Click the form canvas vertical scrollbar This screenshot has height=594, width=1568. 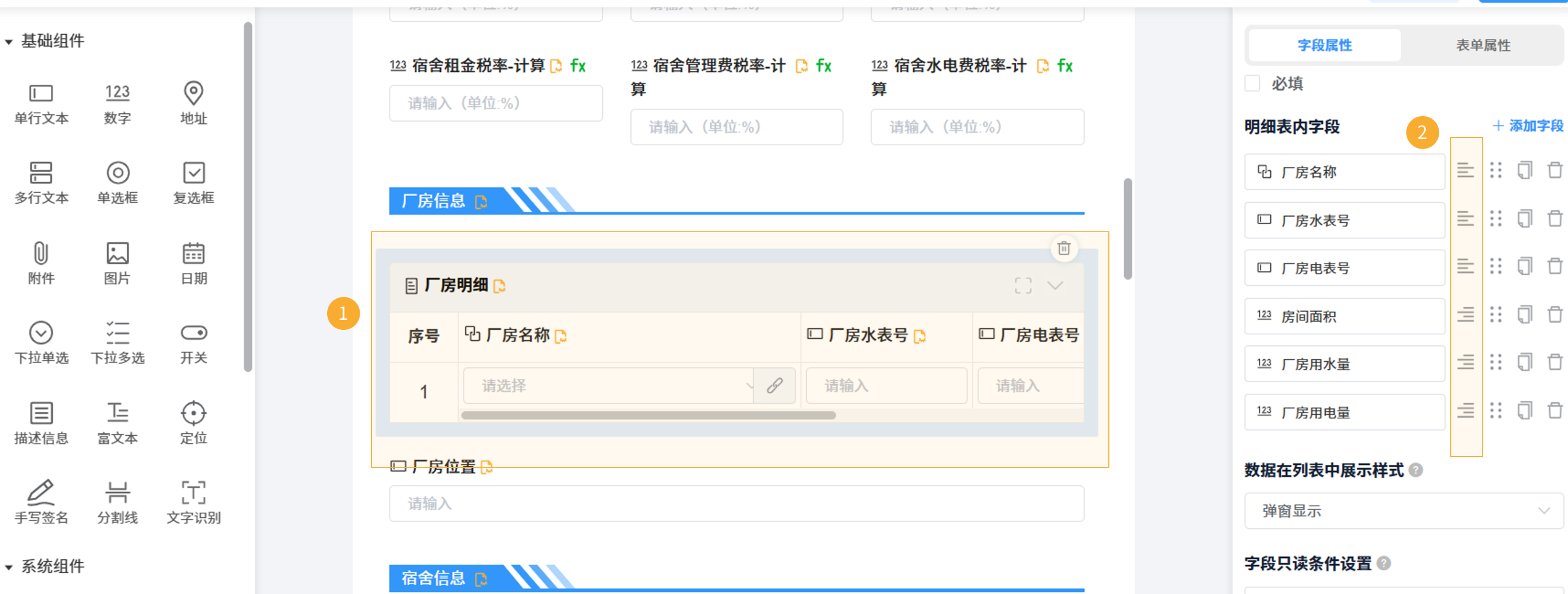click(x=1127, y=229)
